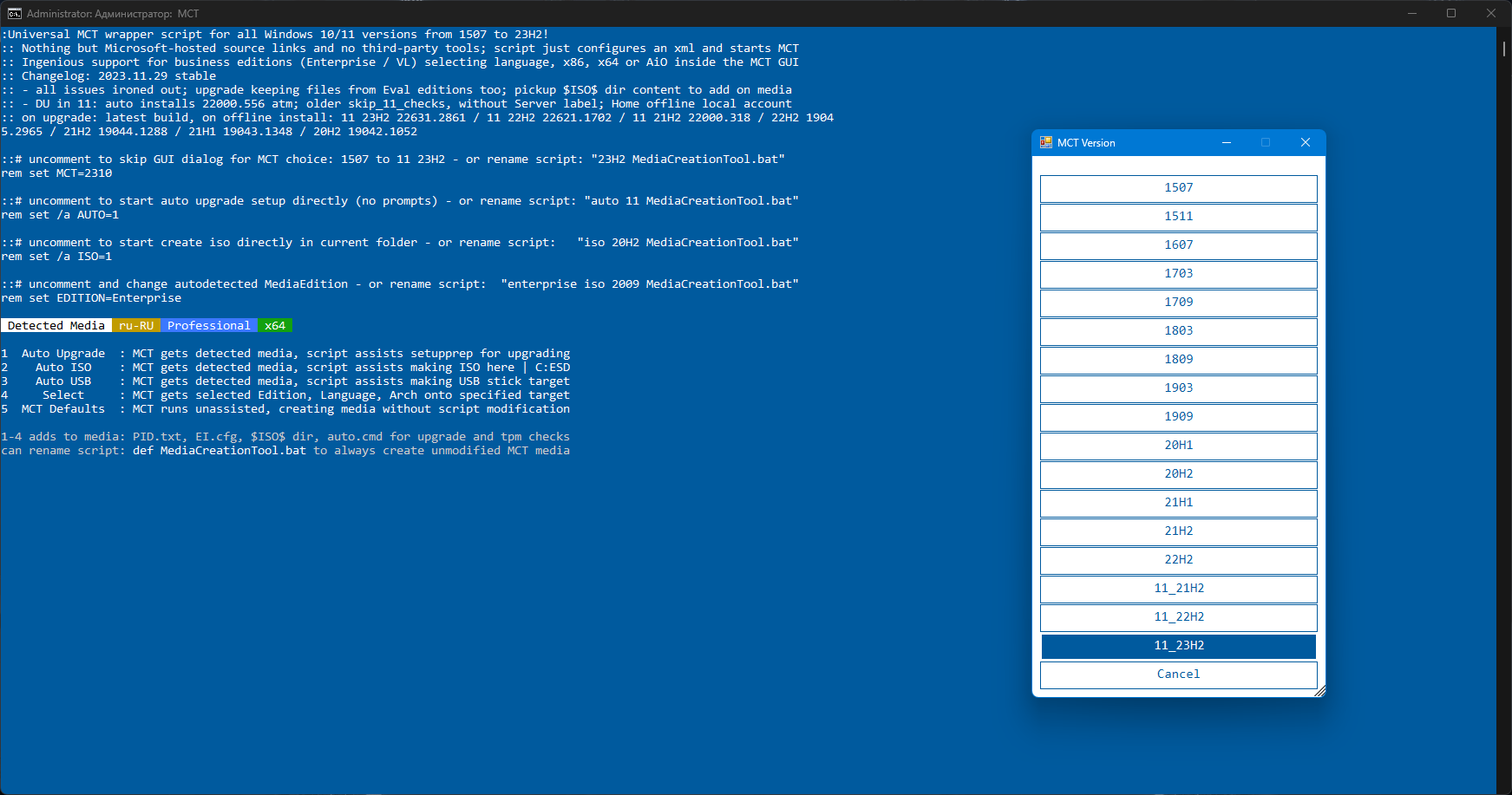This screenshot has height=795, width=1512.
Task: Maximize the Administrator console window
Action: tap(1451, 14)
